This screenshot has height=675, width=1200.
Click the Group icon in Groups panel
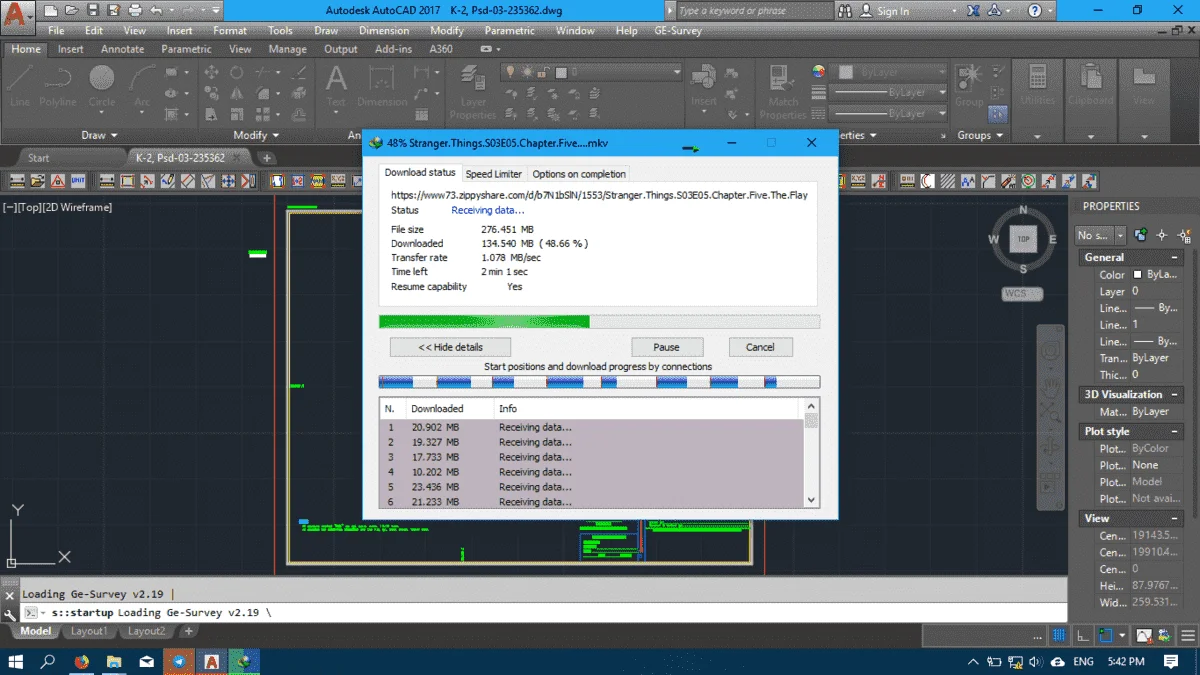pyautogui.click(x=968, y=85)
